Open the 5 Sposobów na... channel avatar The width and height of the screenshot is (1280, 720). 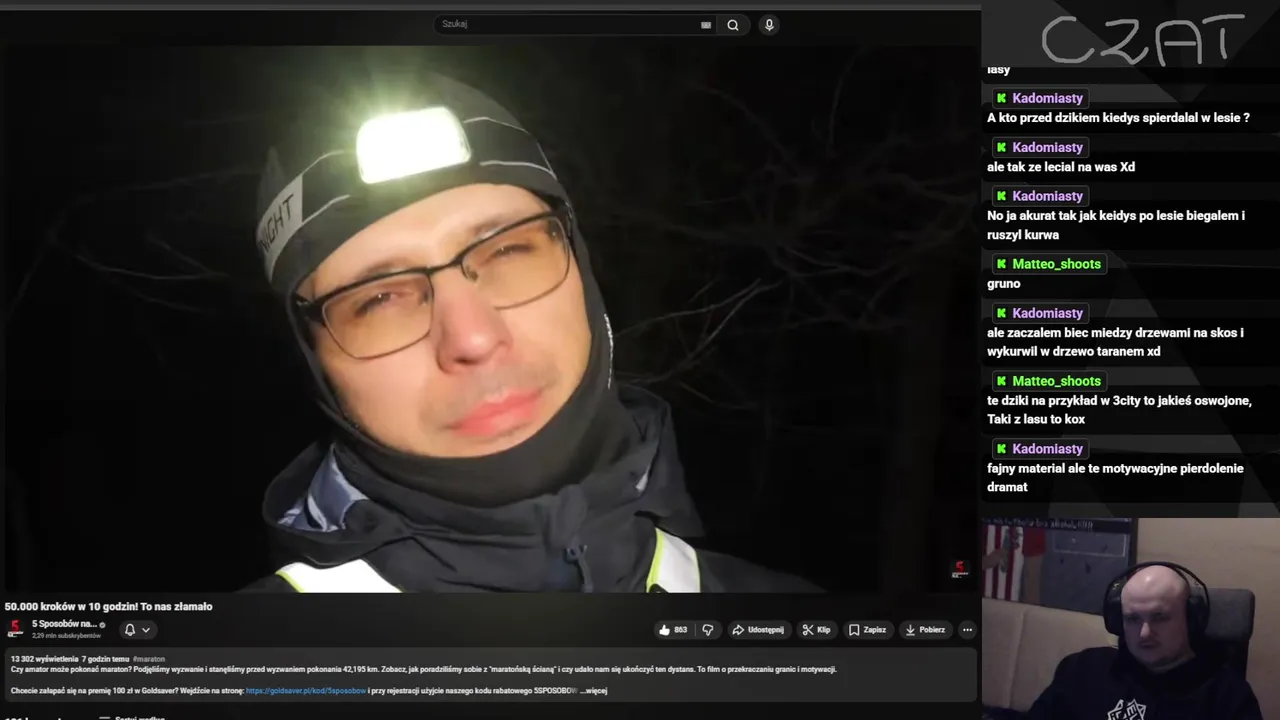[x=15, y=629]
